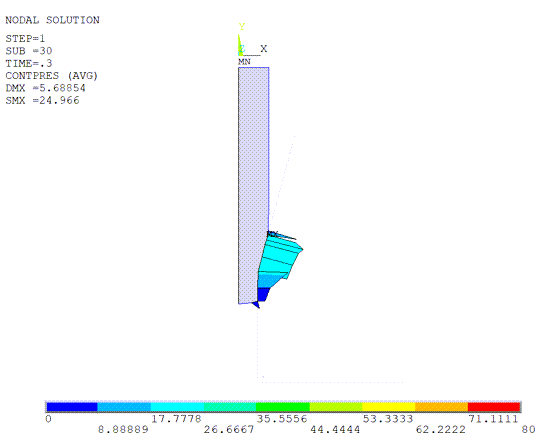The image size is (540, 440).
Task: Click the cyan legend color band
Action: click(x=177, y=407)
